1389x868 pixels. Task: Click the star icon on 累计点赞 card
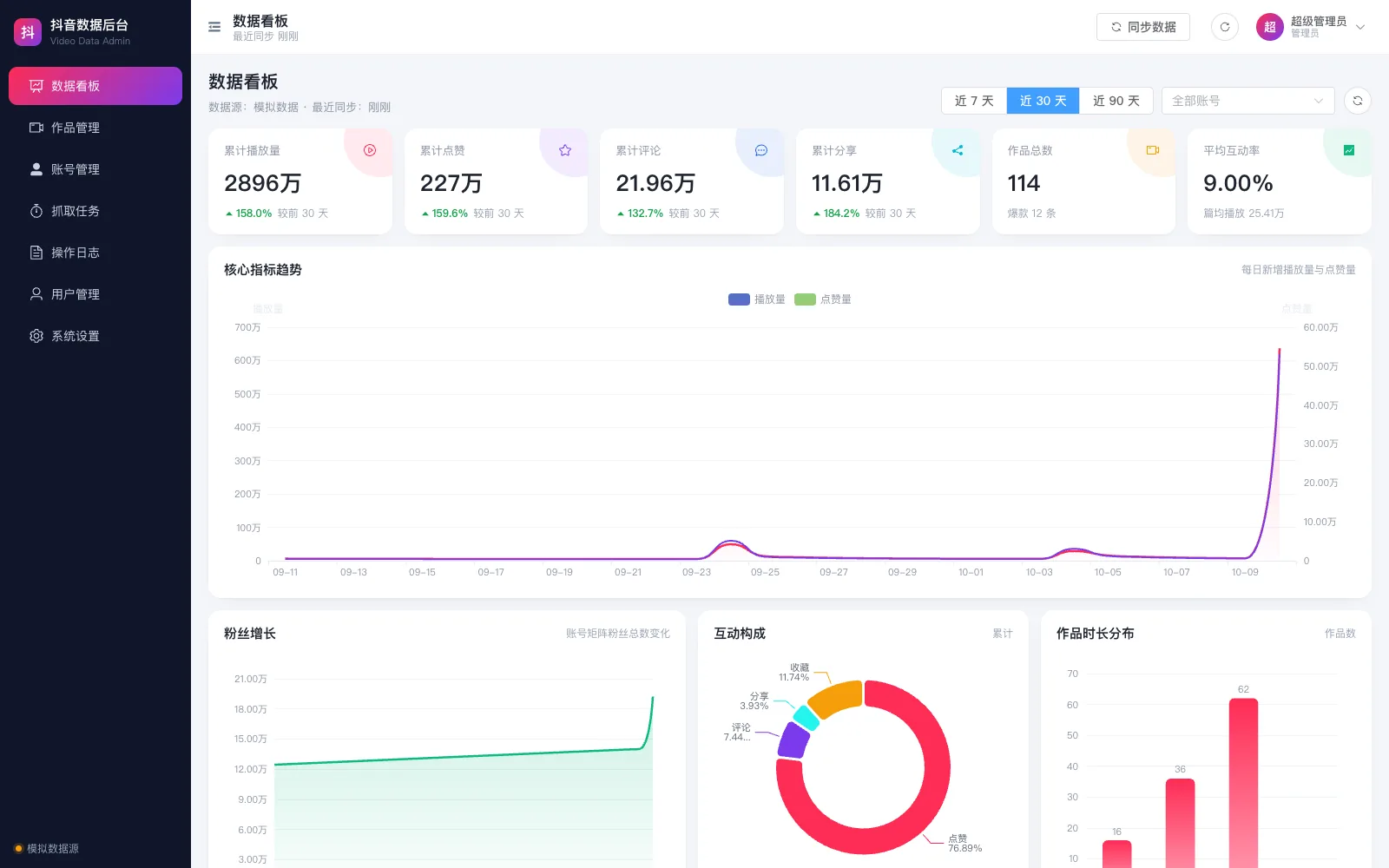[x=565, y=150]
